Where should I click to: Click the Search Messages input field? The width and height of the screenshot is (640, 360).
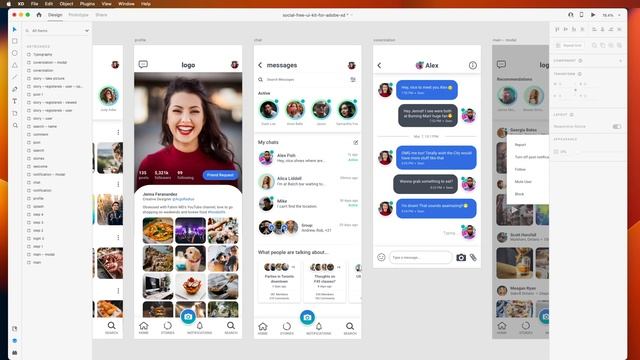(x=303, y=80)
